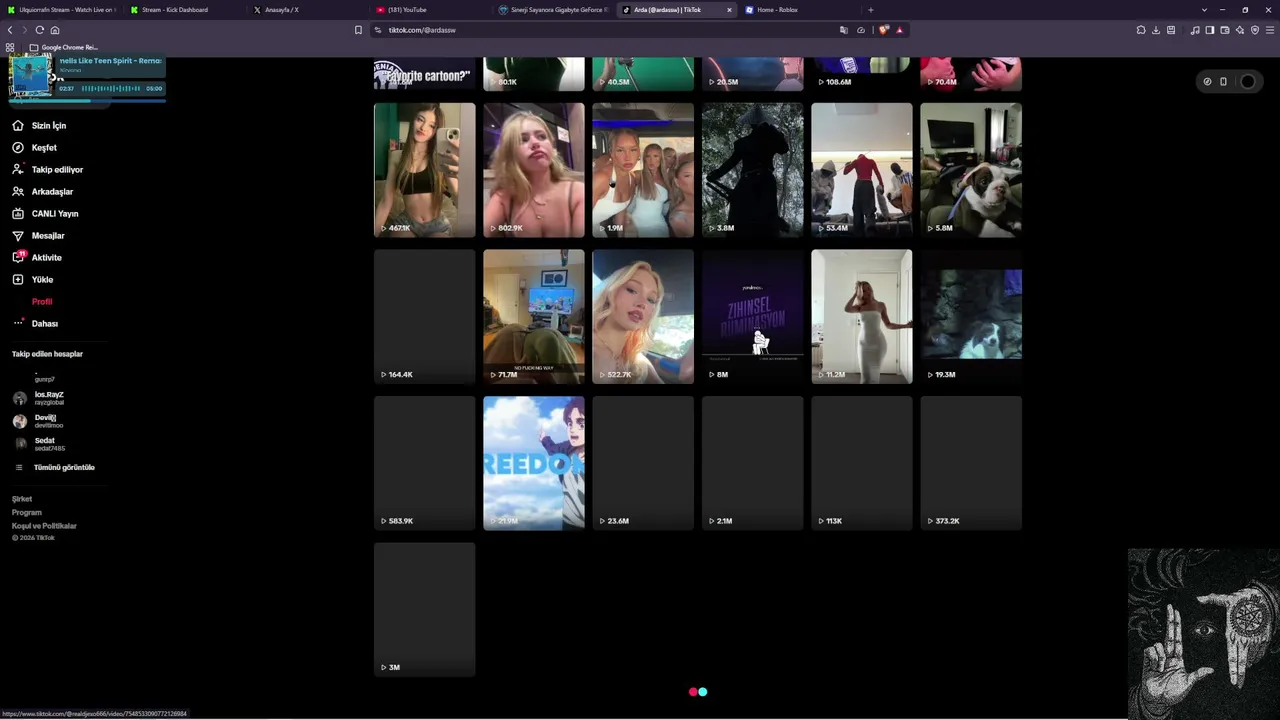Open a new browser tab
Image resolution: width=1280 pixels, height=720 pixels.
point(870,10)
